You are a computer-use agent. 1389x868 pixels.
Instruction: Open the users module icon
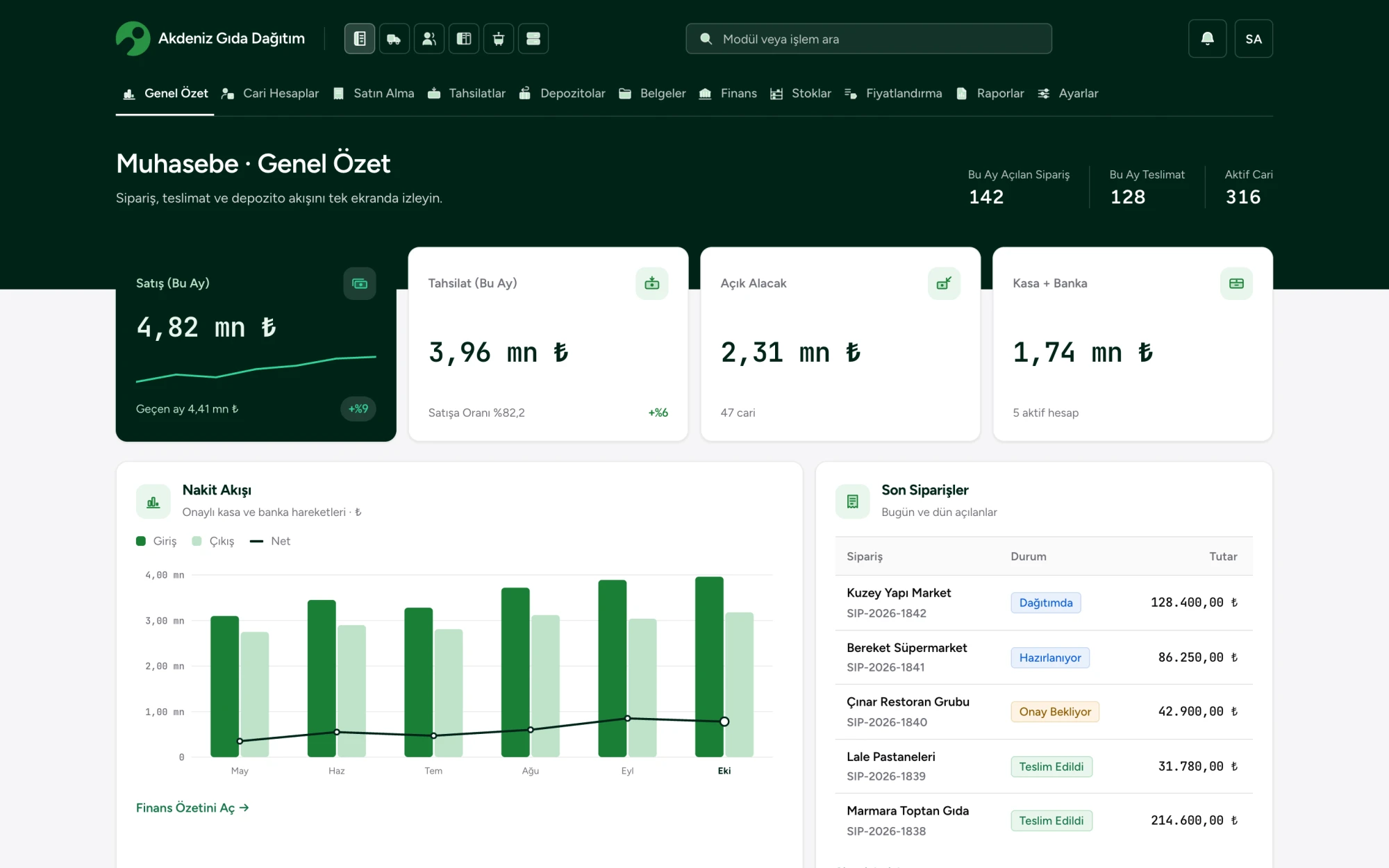tap(429, 39)
